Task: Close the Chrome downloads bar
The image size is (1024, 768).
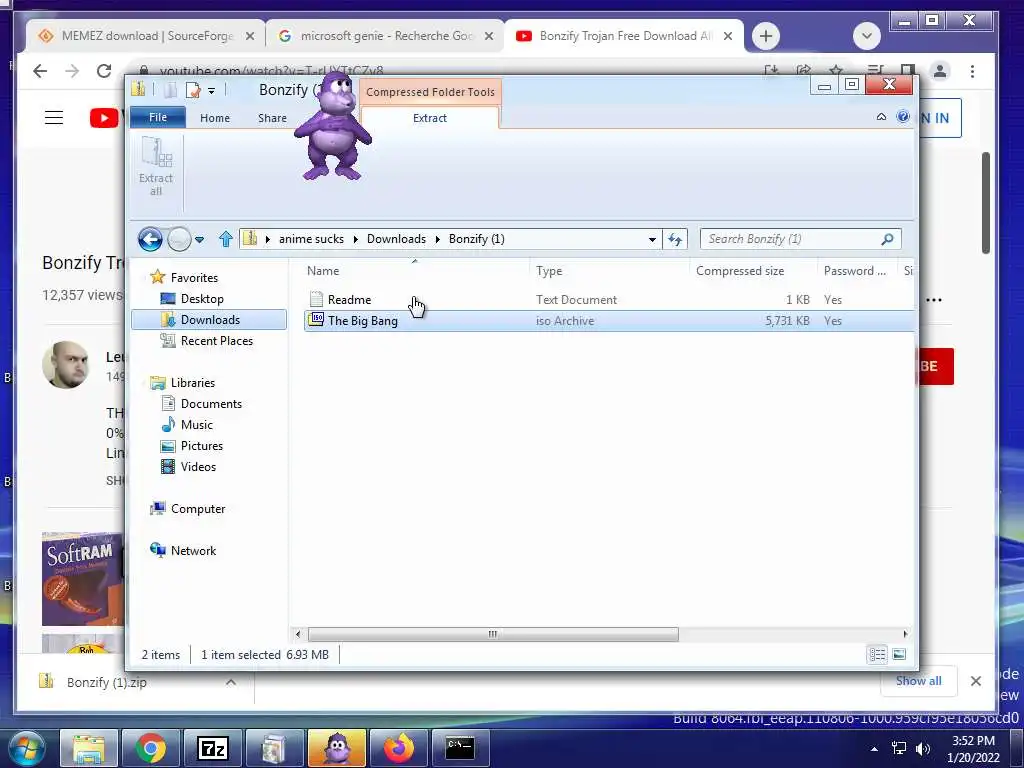Action: pos(976,681)
